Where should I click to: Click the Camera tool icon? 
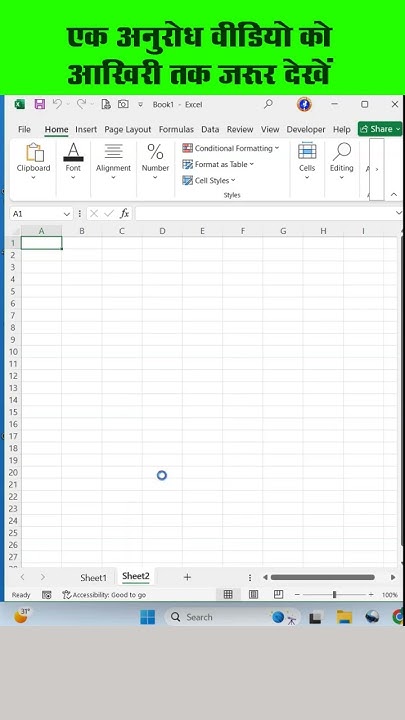[123, 104]
